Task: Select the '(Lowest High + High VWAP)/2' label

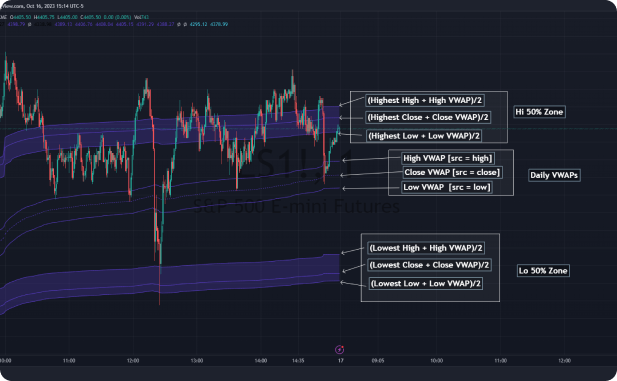Action: [426, 248]
